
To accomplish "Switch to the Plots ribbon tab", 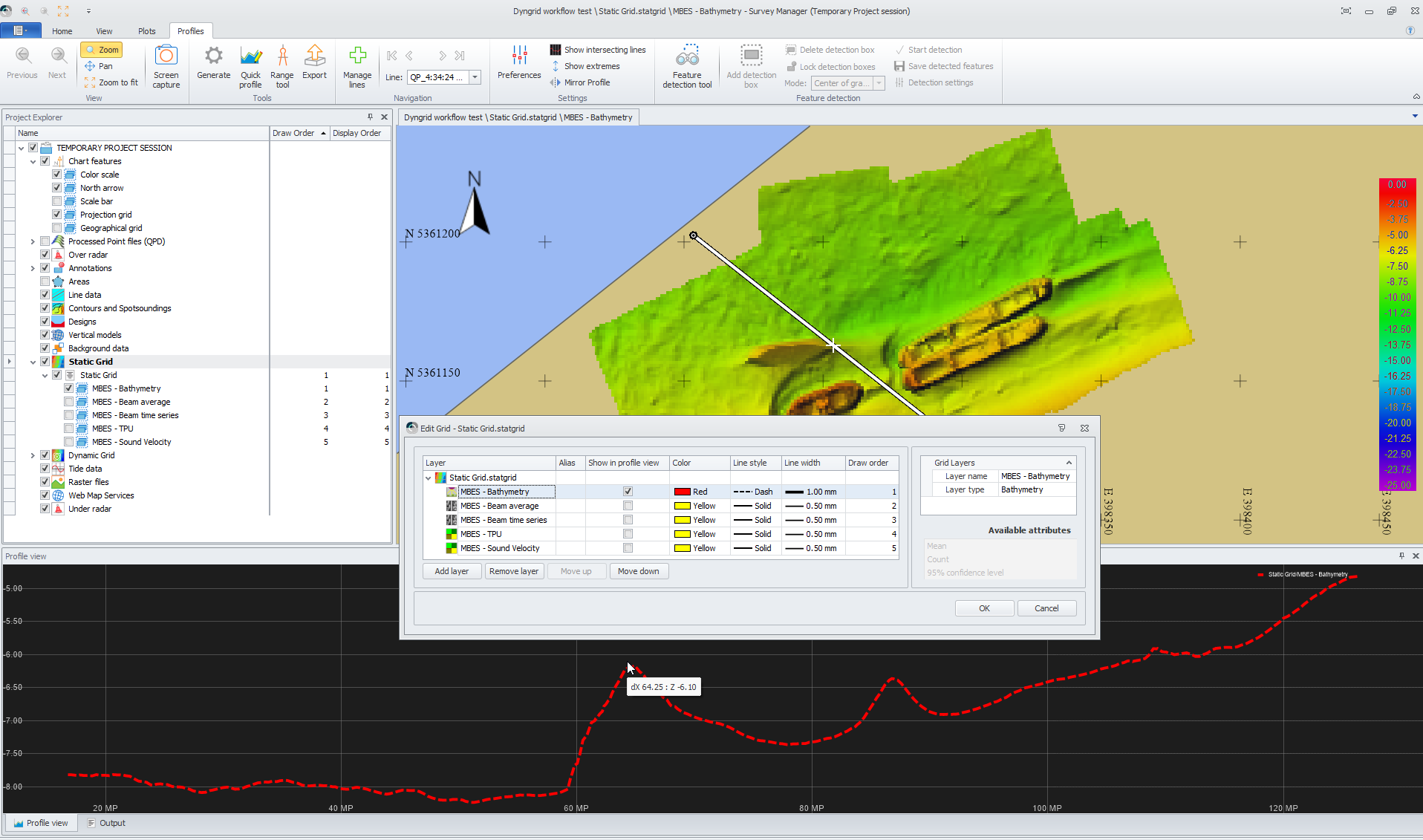I will [146, 31].
